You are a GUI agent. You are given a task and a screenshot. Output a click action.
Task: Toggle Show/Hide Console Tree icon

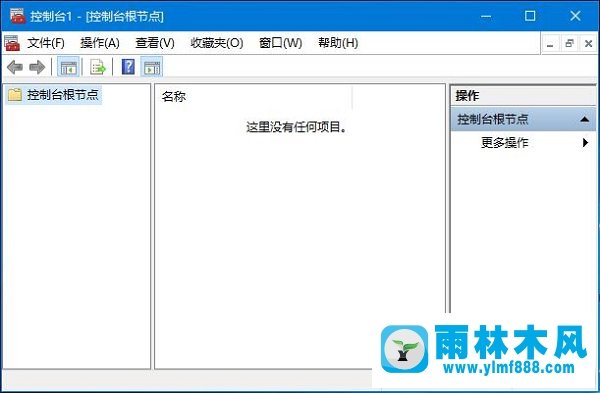68,67
